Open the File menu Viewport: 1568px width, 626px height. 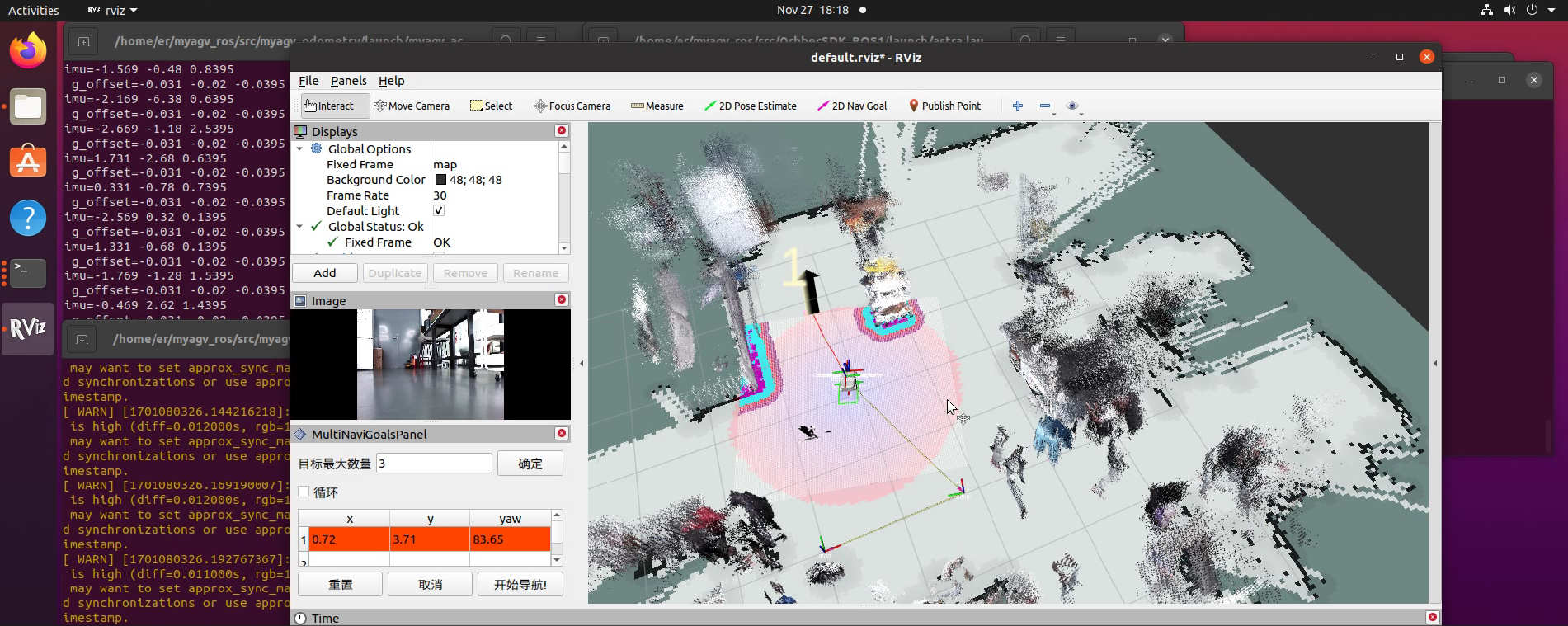(308, 80)
